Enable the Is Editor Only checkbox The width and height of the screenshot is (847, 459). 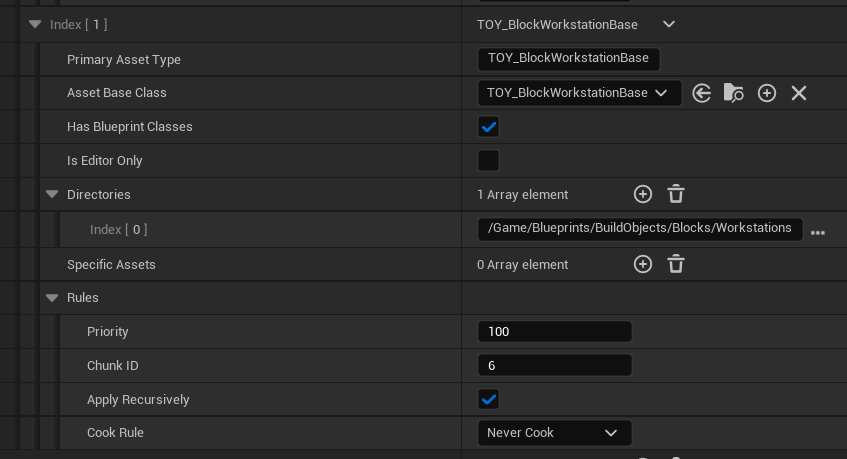(488, 160)
